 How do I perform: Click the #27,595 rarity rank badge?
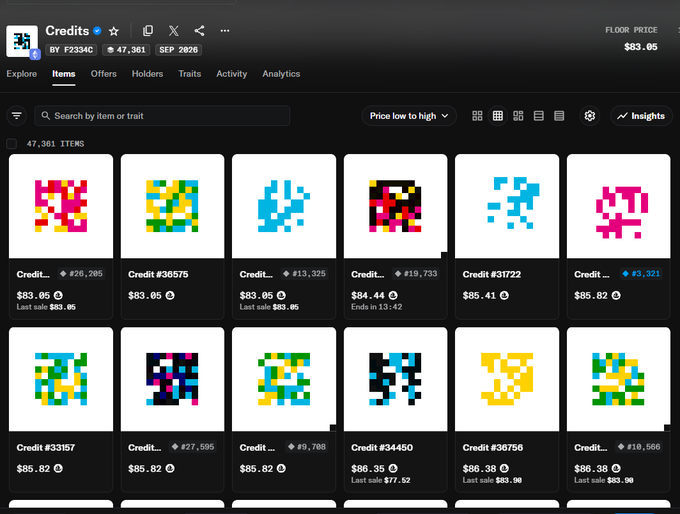tap(193, 447)
